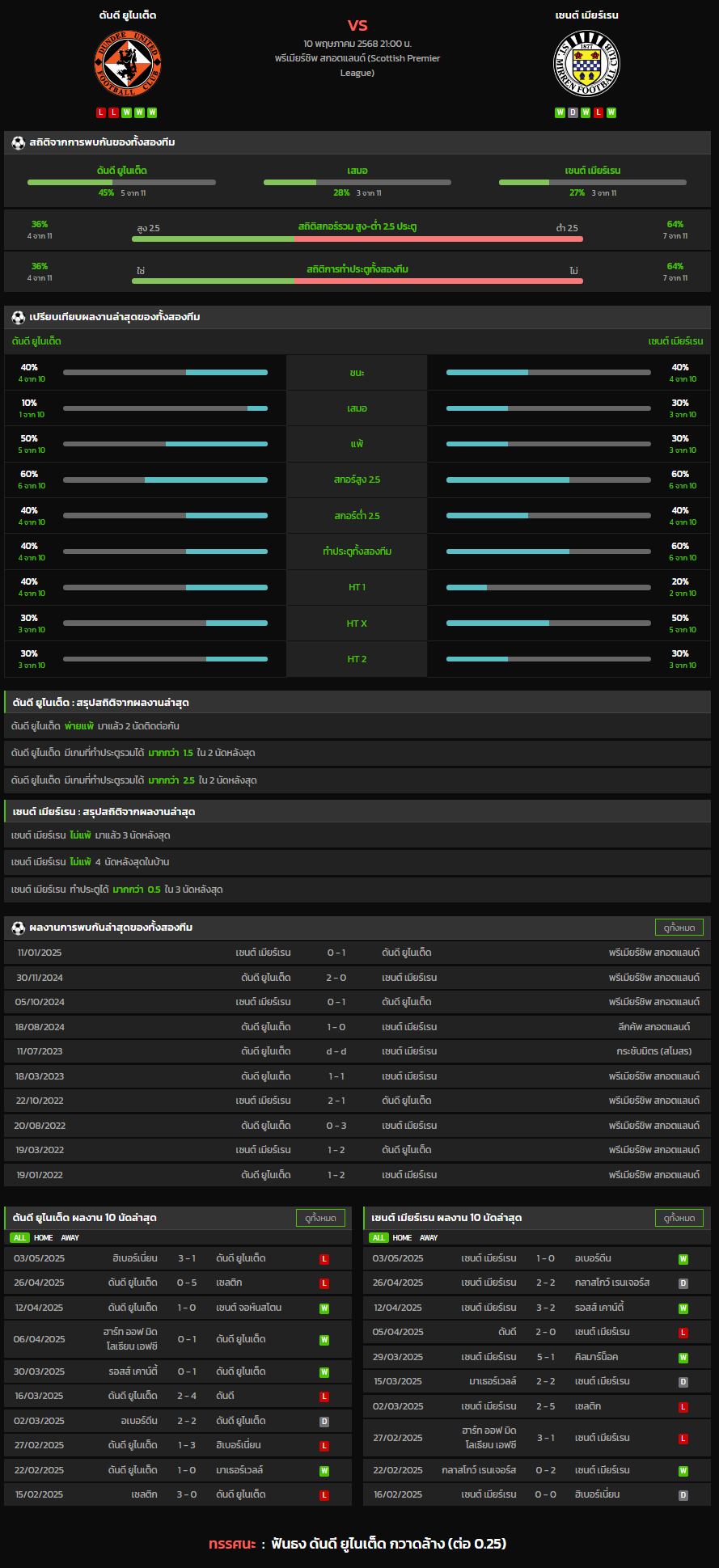Click the D badge on the 26/04/2025 St Mirren 2-2 row
Screen dimensions: 719x1568
tap(683, 1283)
